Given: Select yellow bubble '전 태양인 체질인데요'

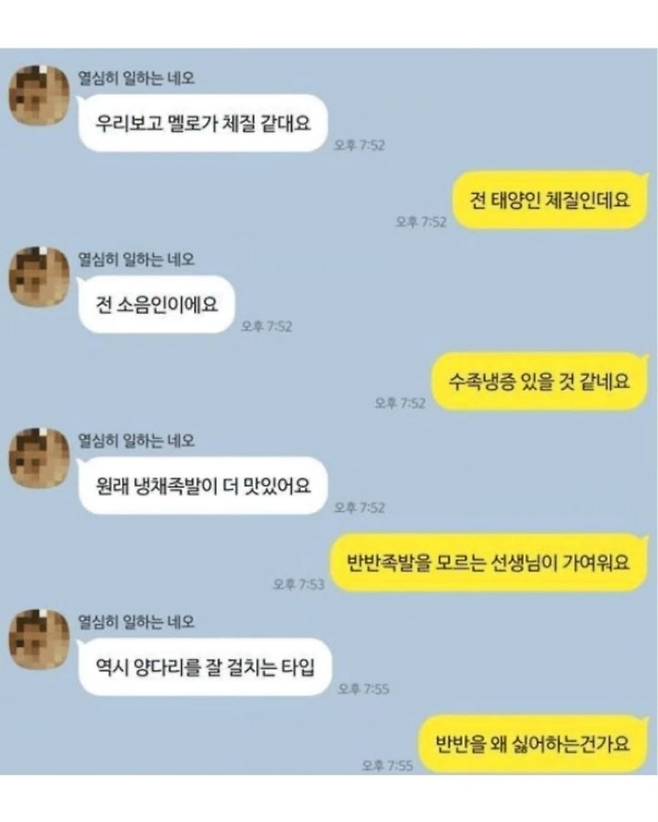Looking at the screenshot, I should click(x=549, y=200).
